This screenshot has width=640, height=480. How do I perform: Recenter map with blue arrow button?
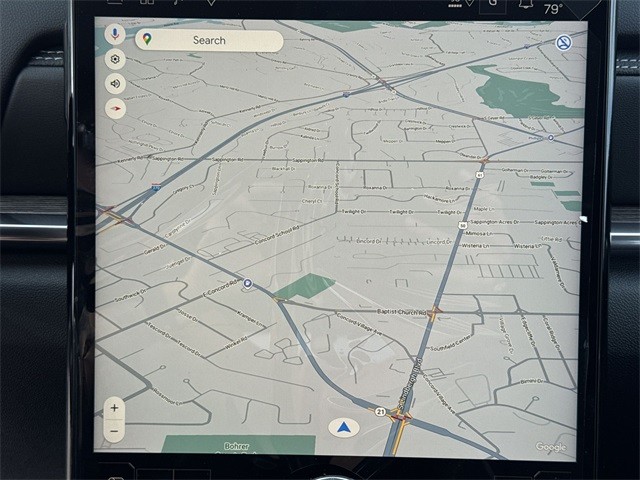click(343, 428)
